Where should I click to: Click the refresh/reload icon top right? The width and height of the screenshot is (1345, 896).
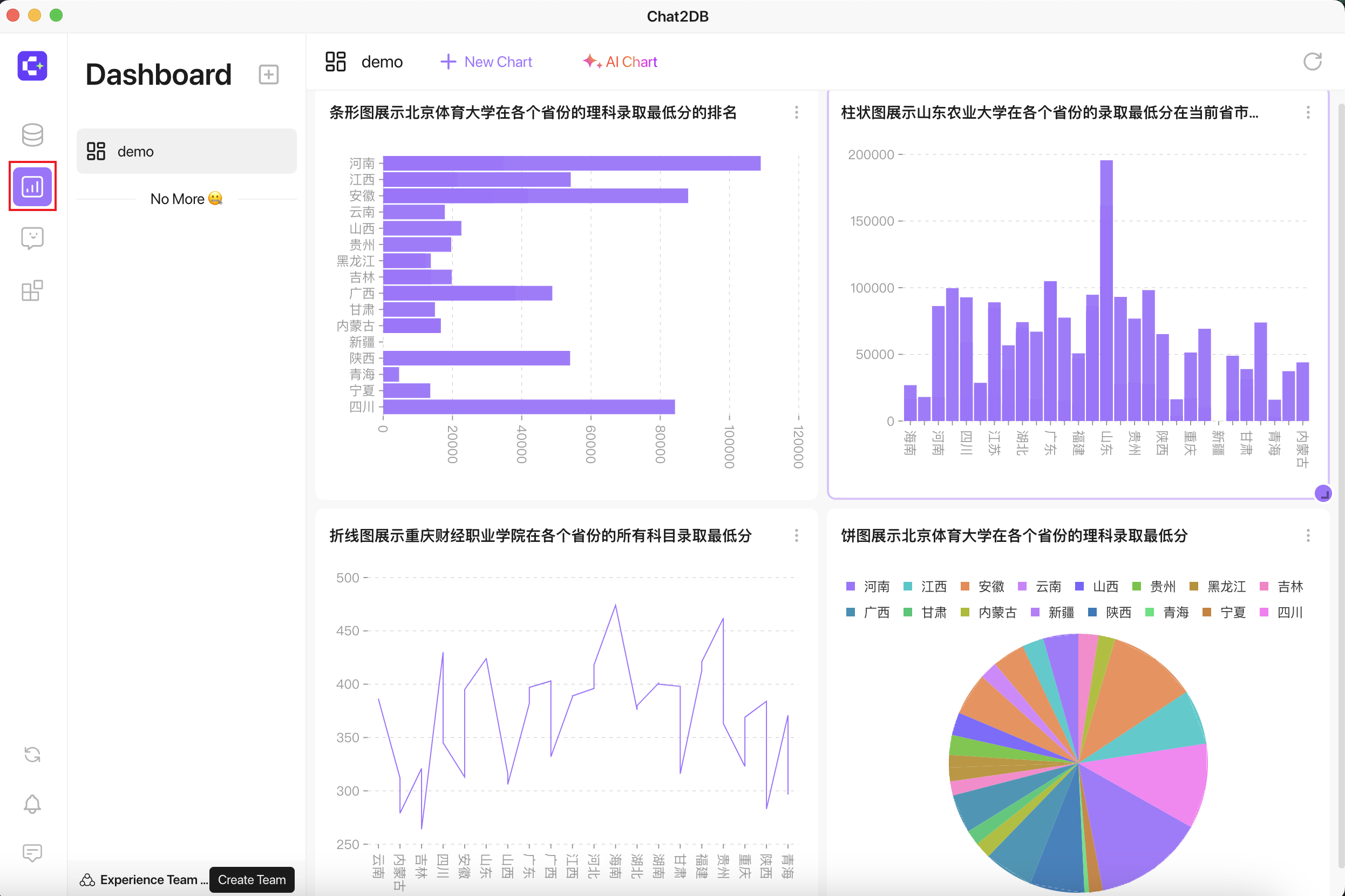coord(1313,62)
